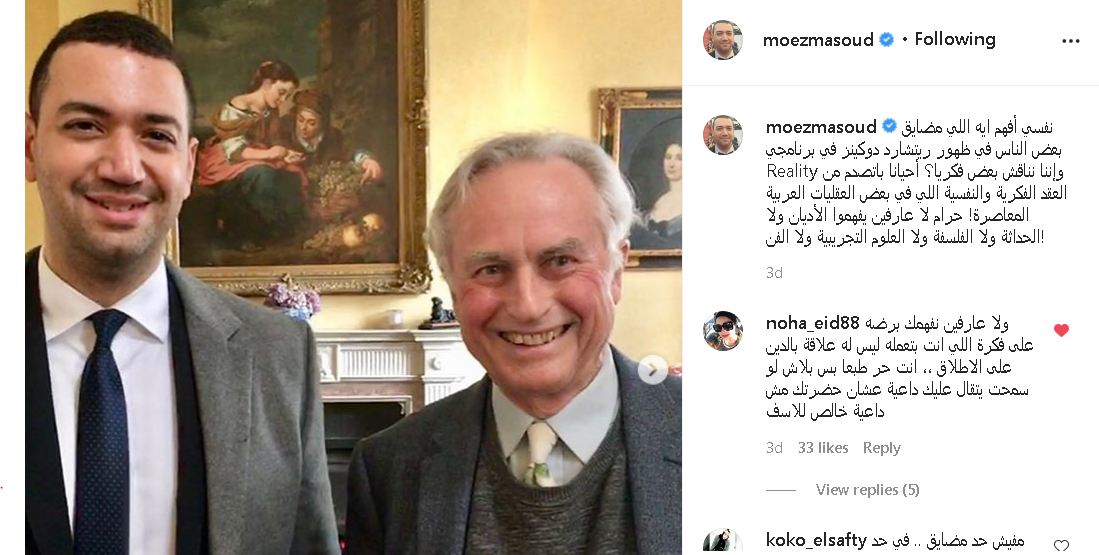Open koko_elsafty username link
1099x555 pixels.
point(817,540)
